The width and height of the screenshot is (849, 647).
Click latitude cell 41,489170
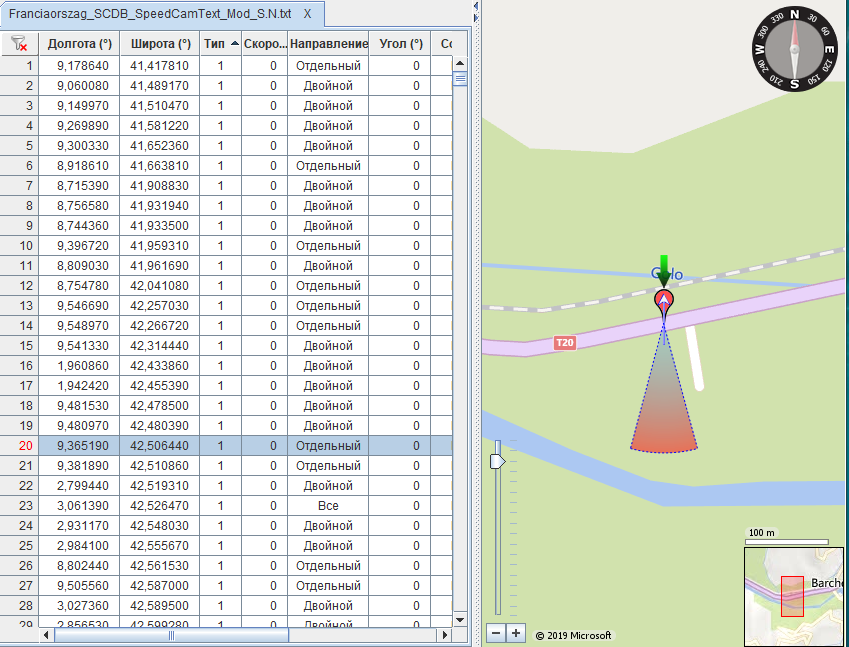coord(160,86)
